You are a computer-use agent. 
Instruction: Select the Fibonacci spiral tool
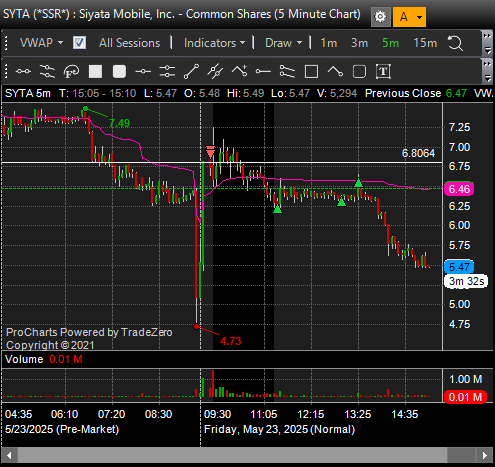71,71
